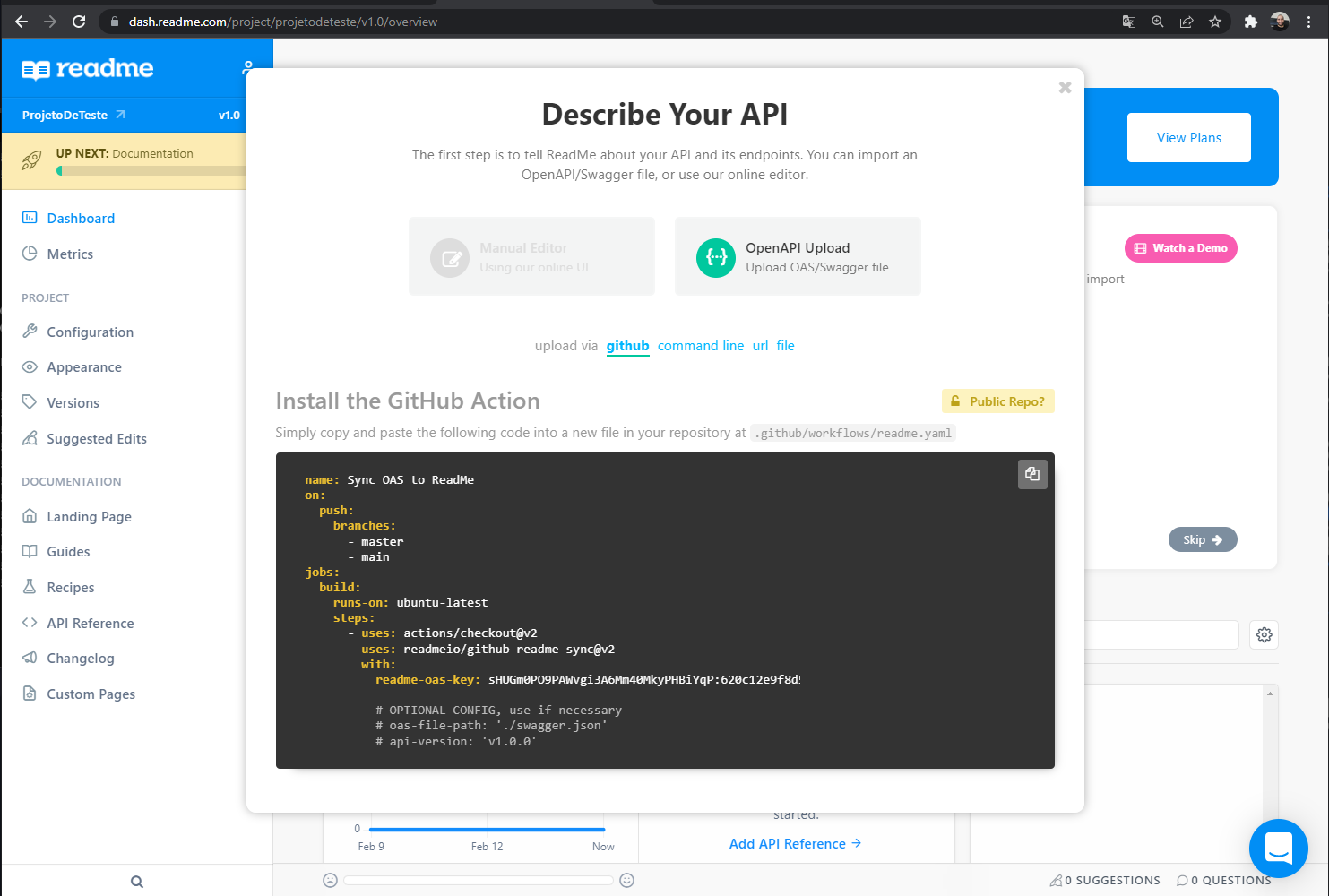Open the ProjetoDeTeste project link
Screen dimensions: 1329x896
pyautogui.click(x=73, y=115)
